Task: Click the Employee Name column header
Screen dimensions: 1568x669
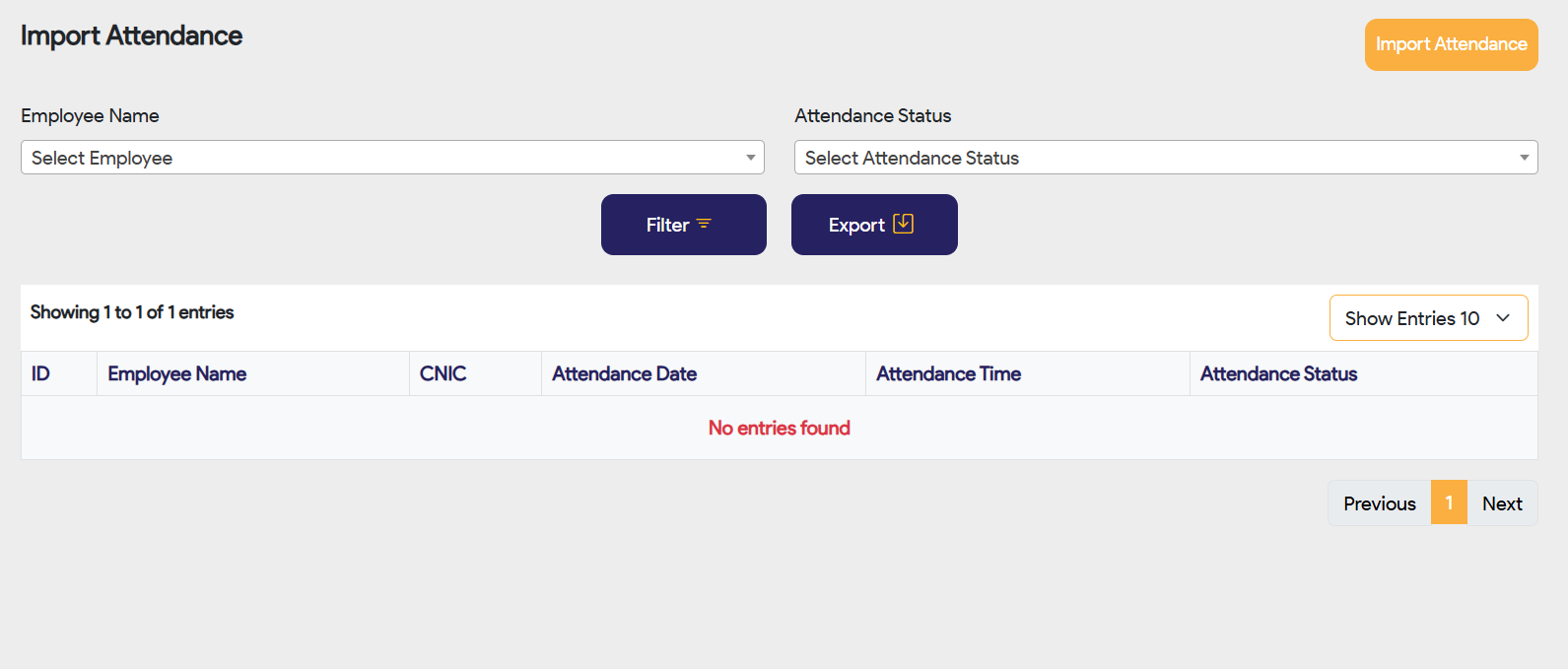Action: 176,373
